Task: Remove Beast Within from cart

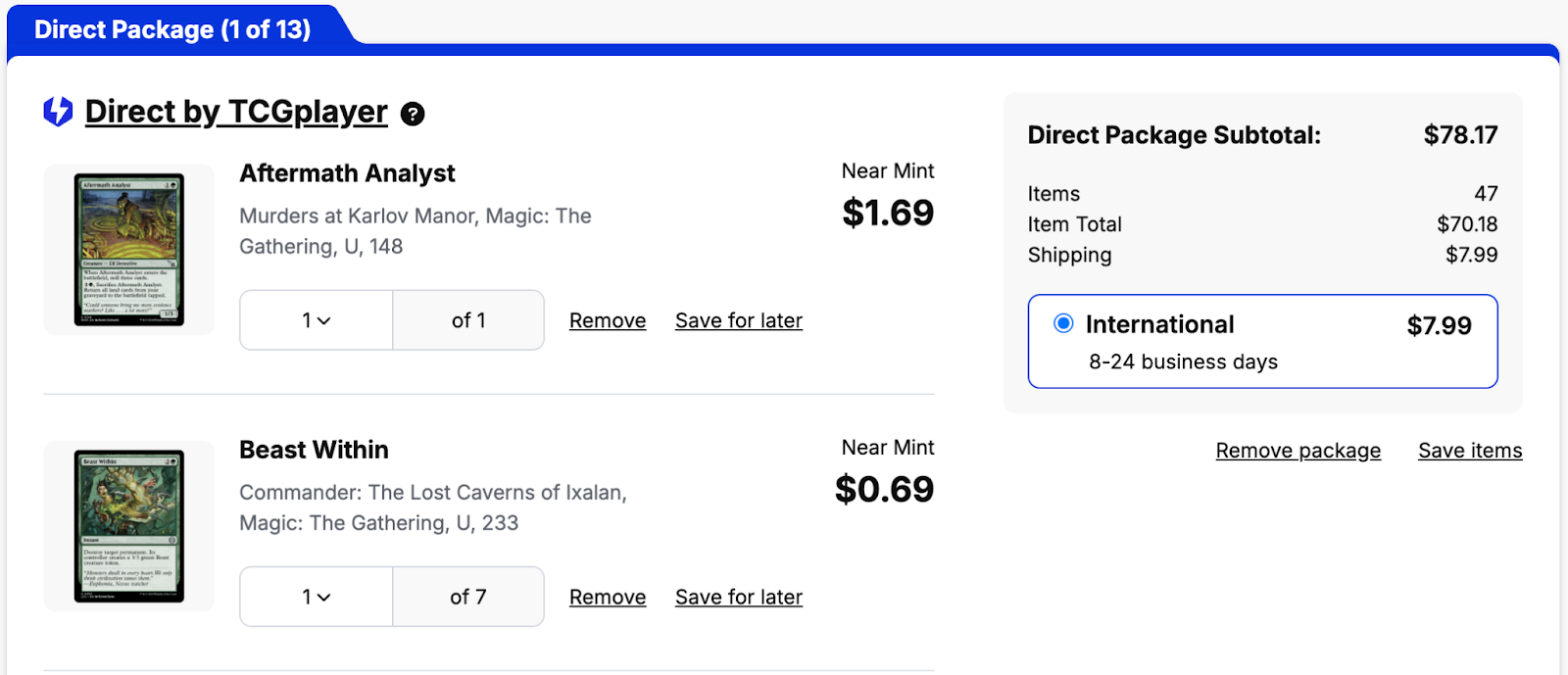Action: pyautogui.click(x=608, y=597)
